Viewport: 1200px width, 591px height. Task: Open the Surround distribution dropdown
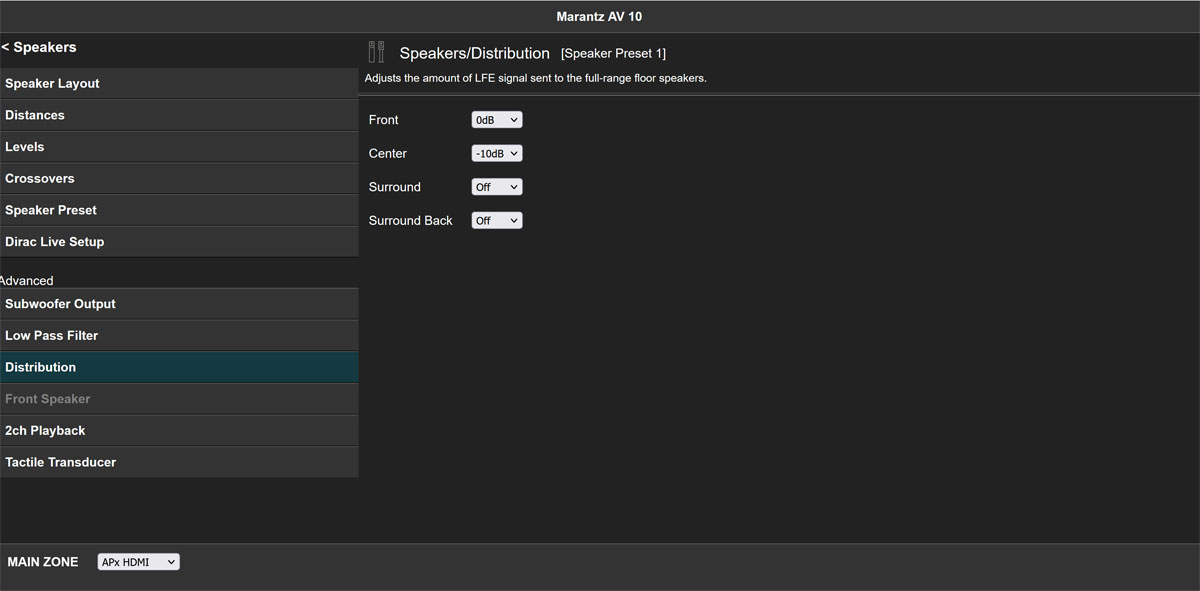point(497,187)
